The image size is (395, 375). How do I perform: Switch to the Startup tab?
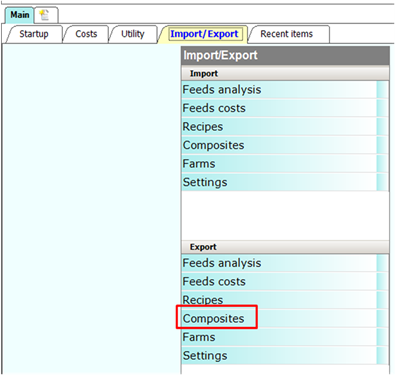[x=34, y=34]
